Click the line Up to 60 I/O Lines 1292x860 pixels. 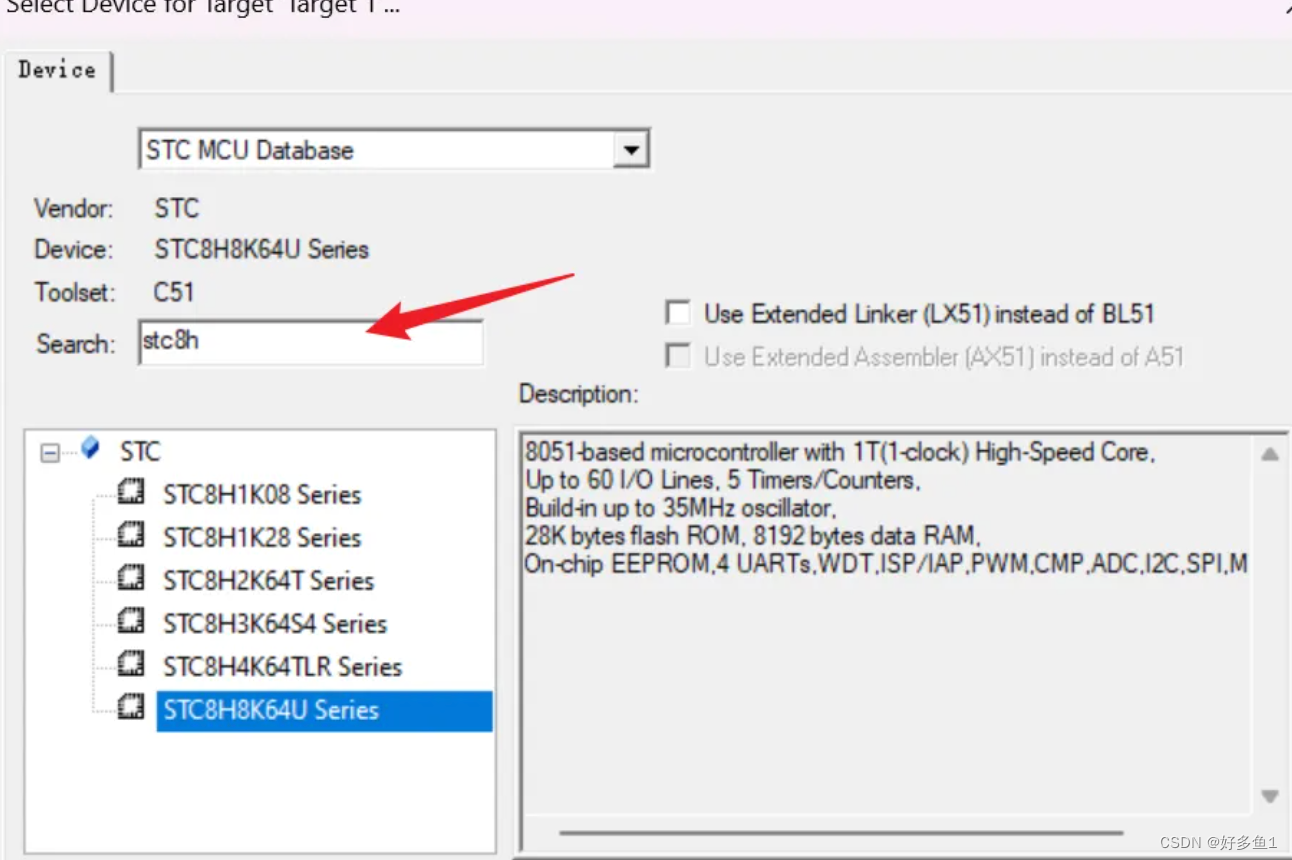722,480
